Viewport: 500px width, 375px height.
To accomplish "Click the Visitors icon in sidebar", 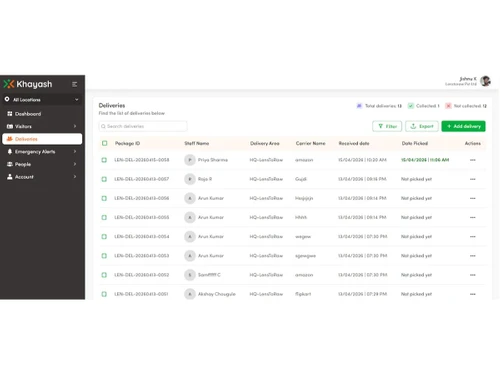I will click(10, 126).
